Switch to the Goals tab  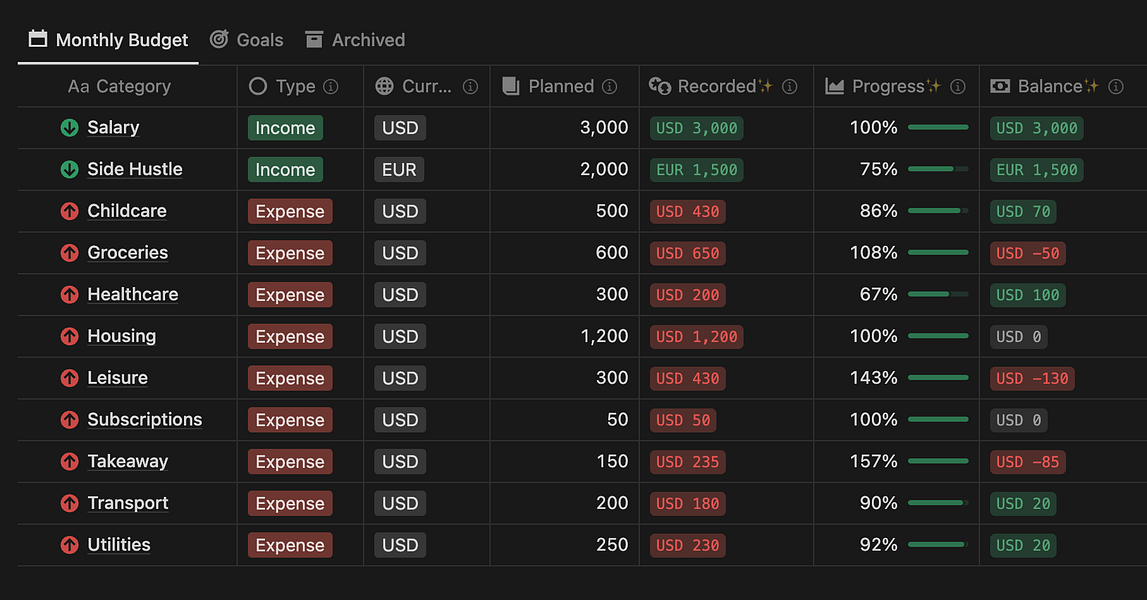coord(260,39)
